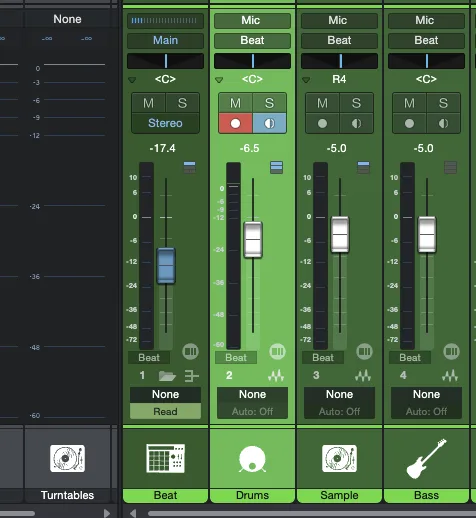
Task: Click the Turntables channel turntable icon
Action: point(67,458)
